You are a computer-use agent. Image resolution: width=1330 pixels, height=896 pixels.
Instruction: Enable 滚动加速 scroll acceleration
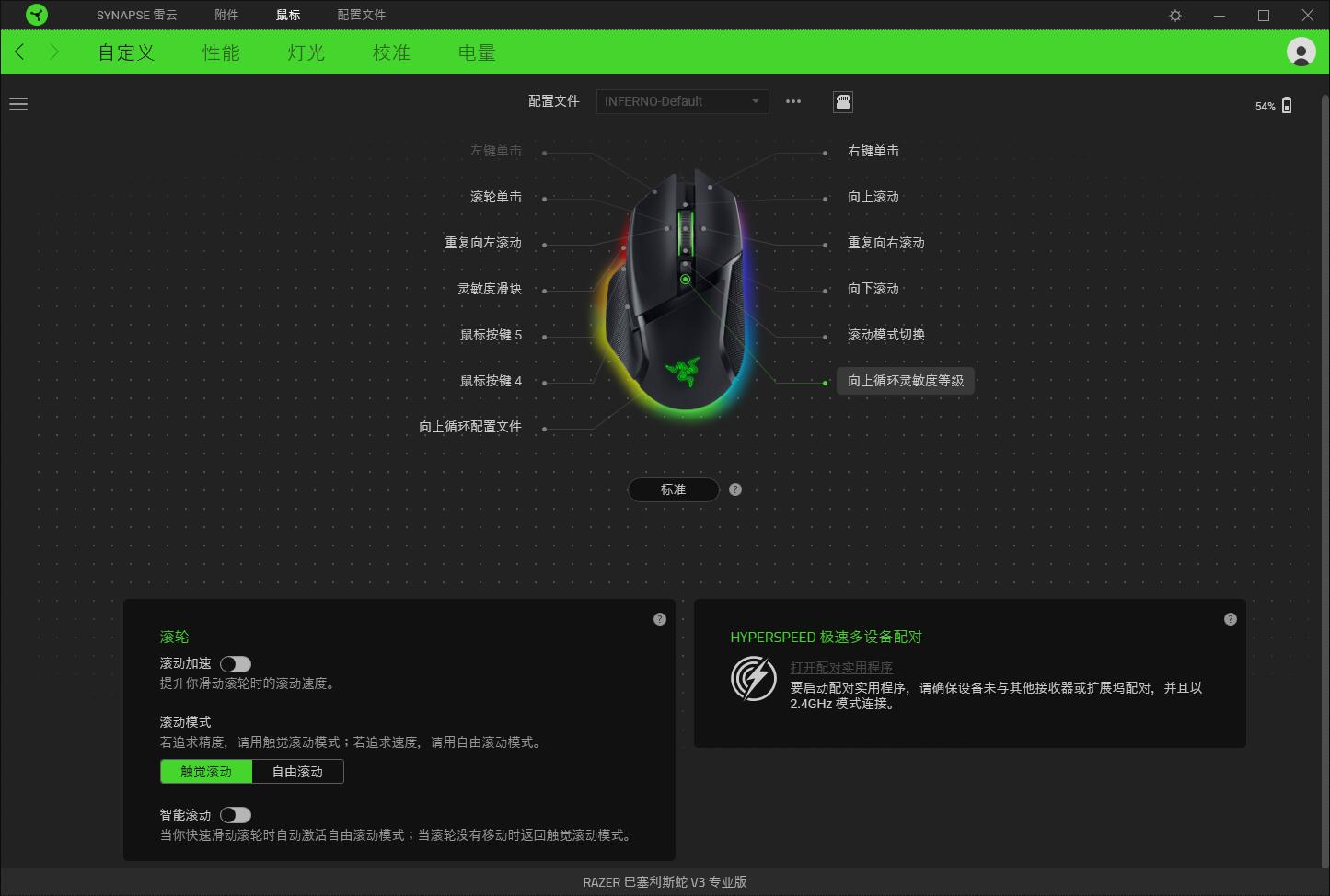(236, 663)
